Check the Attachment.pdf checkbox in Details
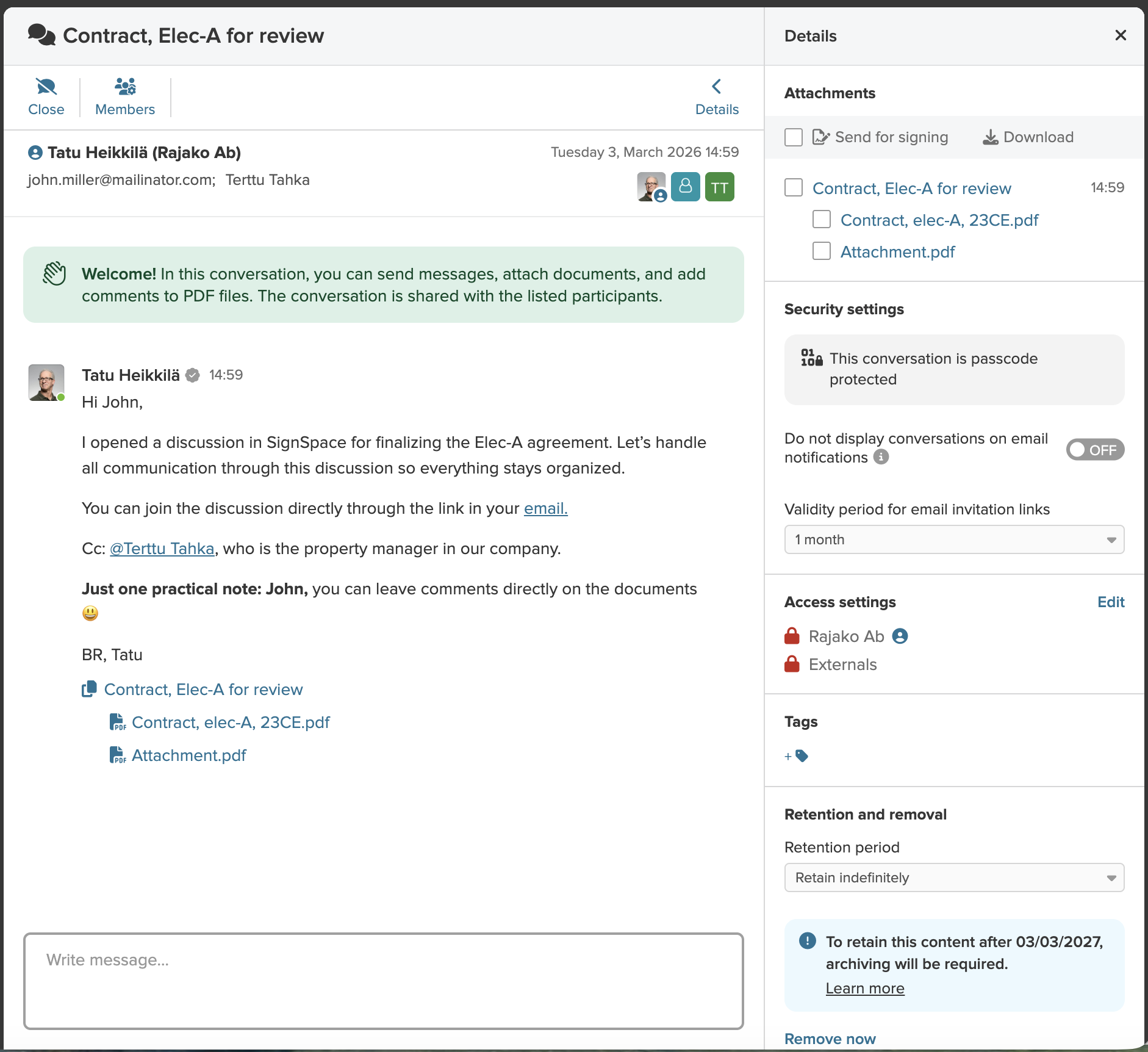The image size is (1148, 1052). (822, 251)
